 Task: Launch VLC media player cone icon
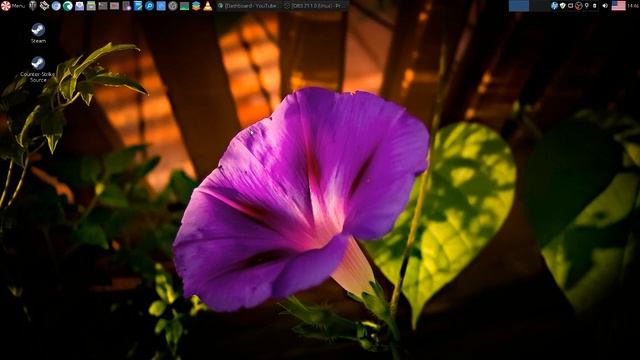[x=208, y=6]
